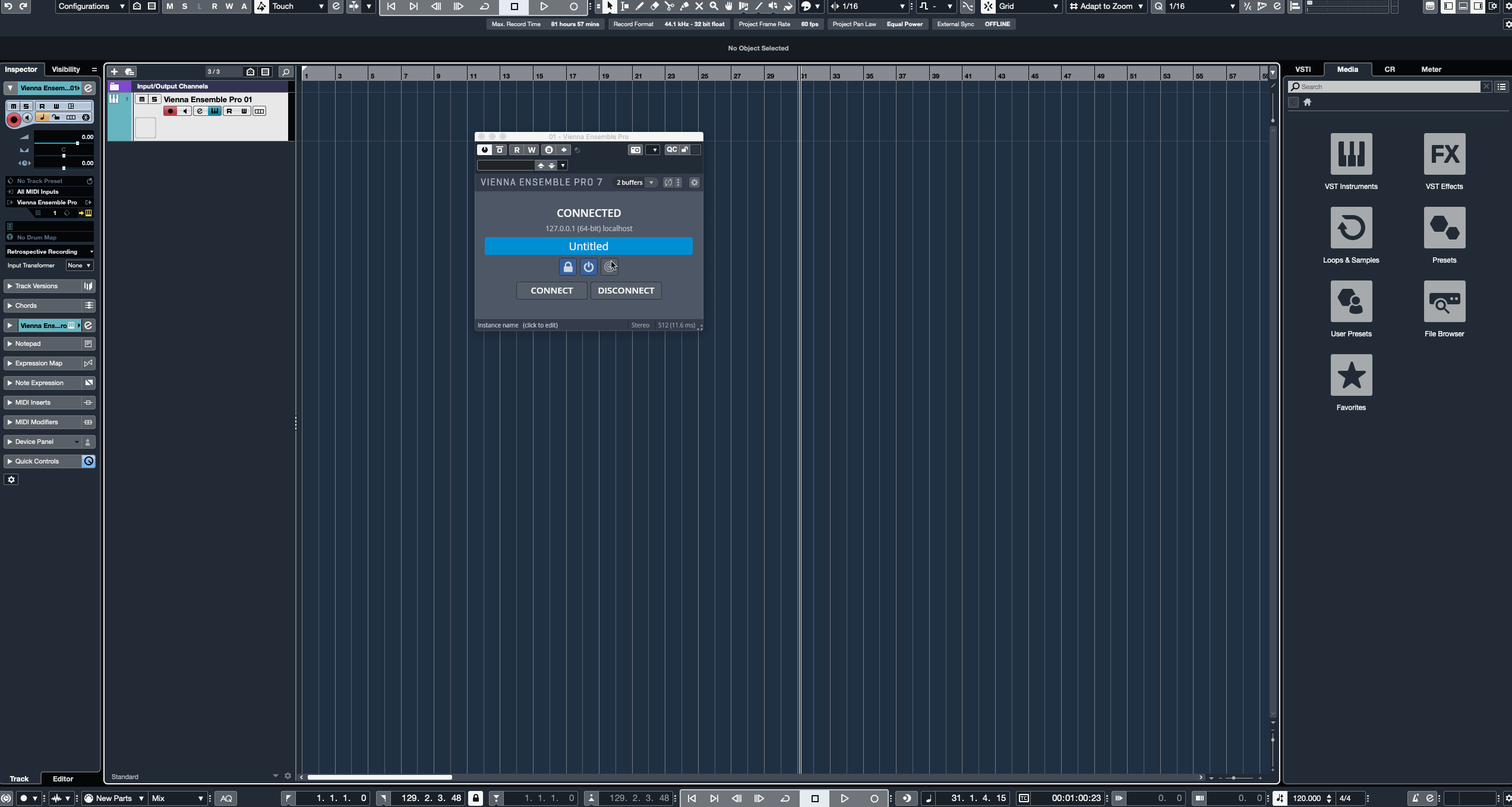Open the File Browser tile
The image size is (1512, 807).
pyautogui.click(x=1444, y=301)
